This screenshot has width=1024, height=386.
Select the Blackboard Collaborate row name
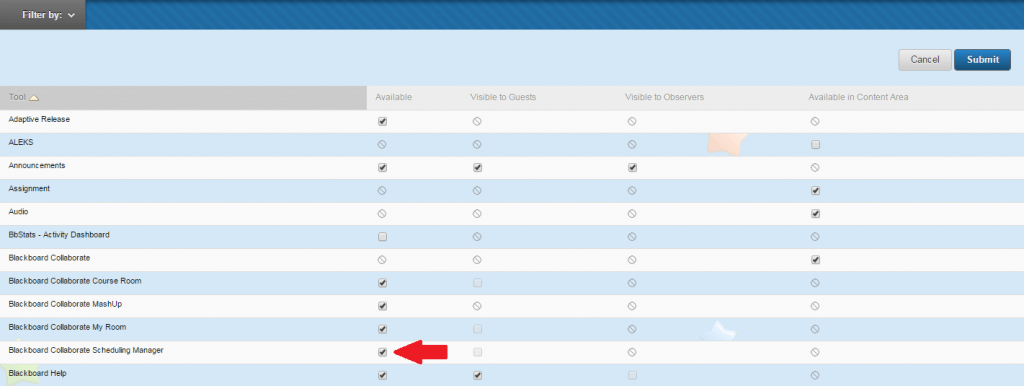pos(49,258)
